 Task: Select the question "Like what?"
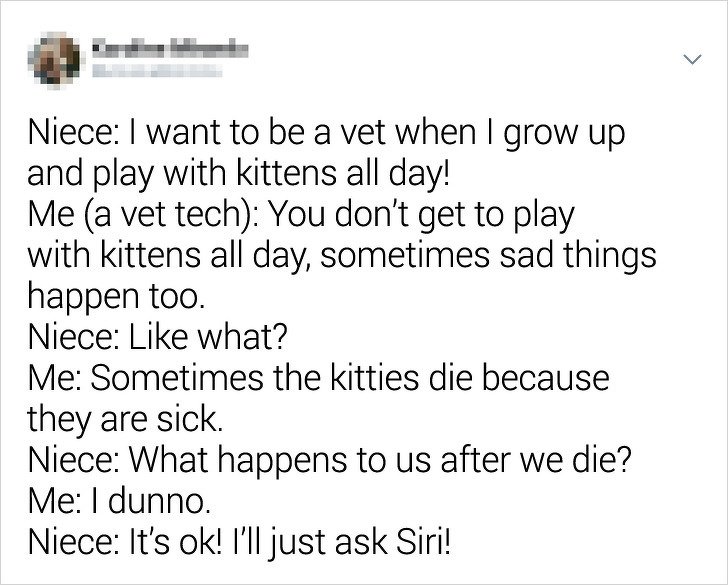point(208,337)
